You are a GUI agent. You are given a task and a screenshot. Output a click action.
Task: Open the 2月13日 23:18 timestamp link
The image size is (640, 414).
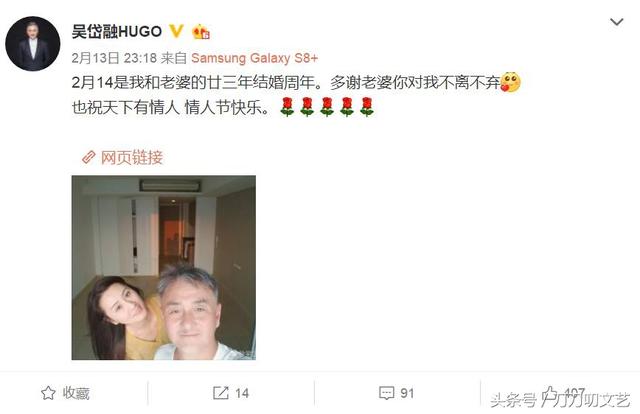[x=114, y=58]
